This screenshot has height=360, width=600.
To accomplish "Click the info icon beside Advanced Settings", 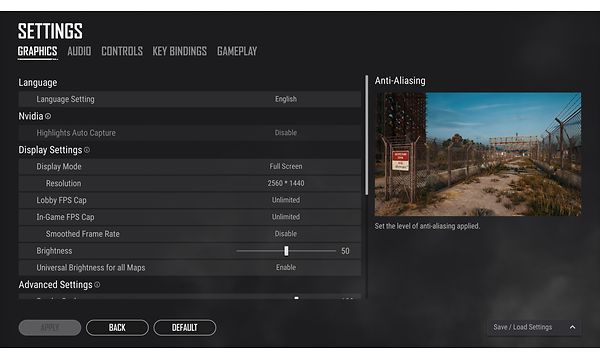I will tap(97, 284).
